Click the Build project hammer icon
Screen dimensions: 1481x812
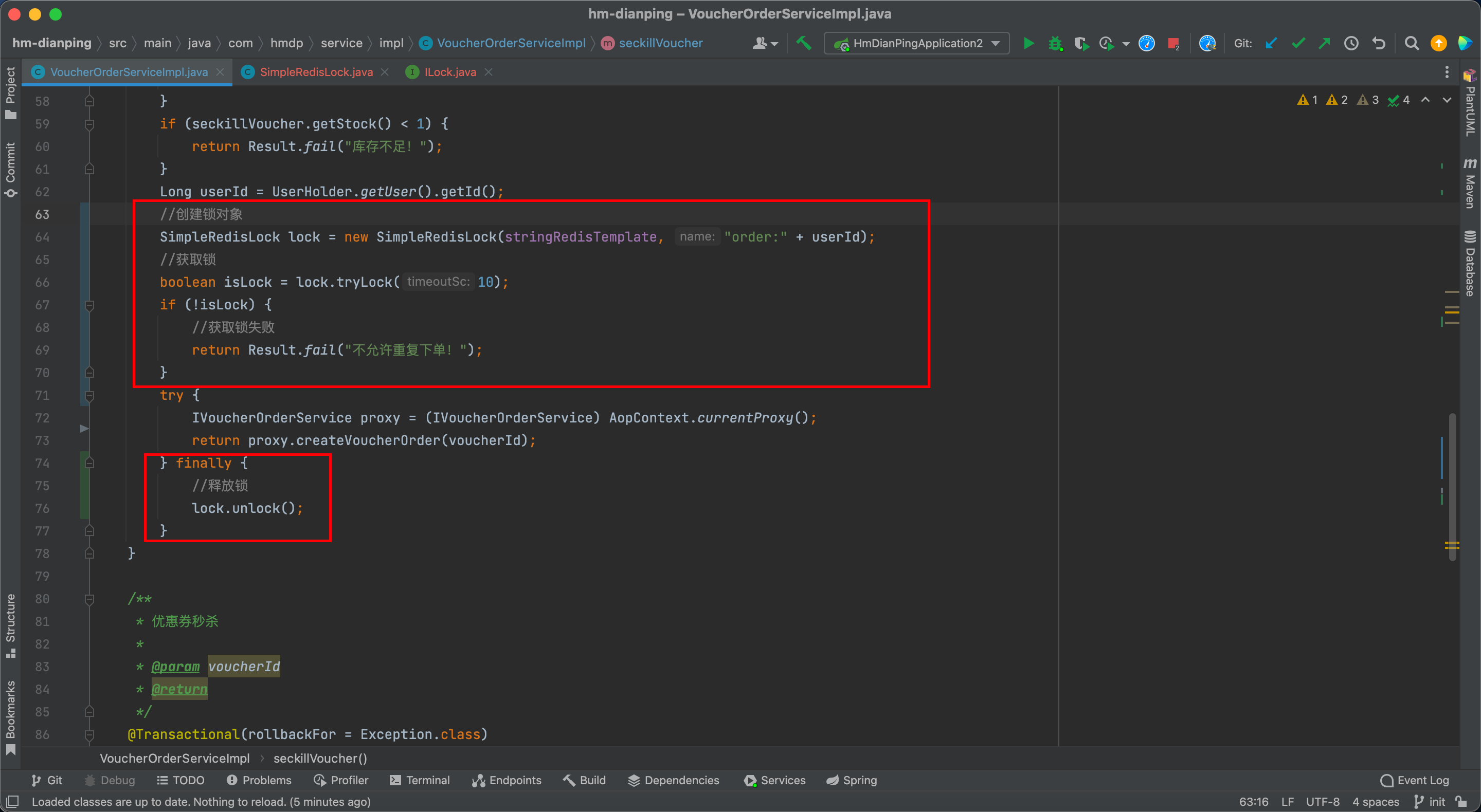(804, 43)
